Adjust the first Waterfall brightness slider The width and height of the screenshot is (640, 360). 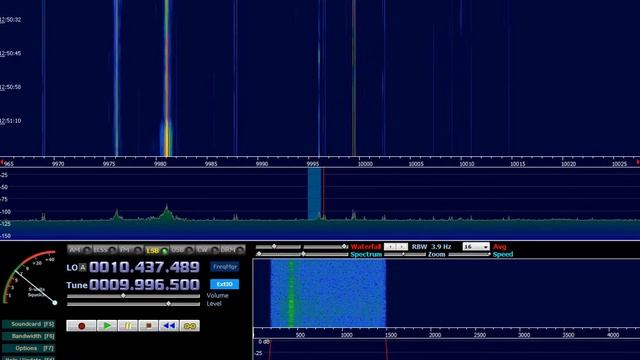click(278, 247)
